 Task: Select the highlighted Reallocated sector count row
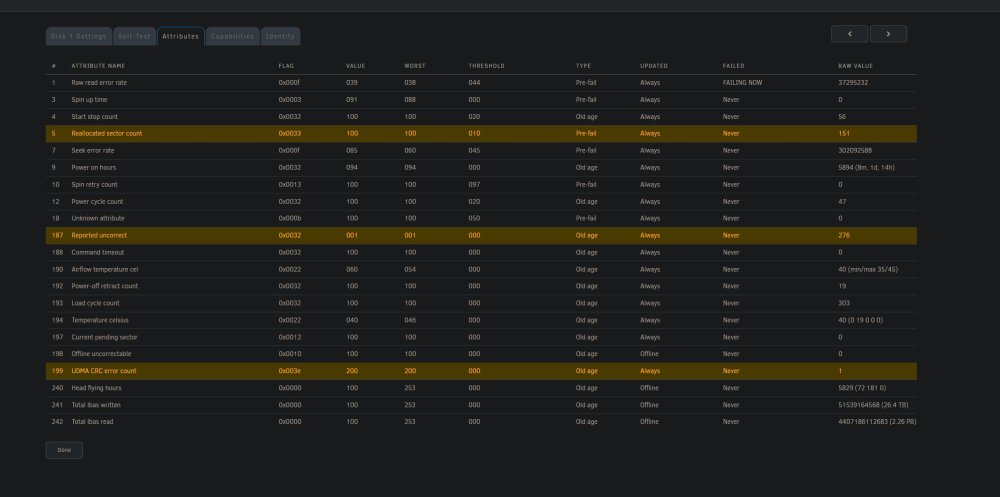coord(482,133)
